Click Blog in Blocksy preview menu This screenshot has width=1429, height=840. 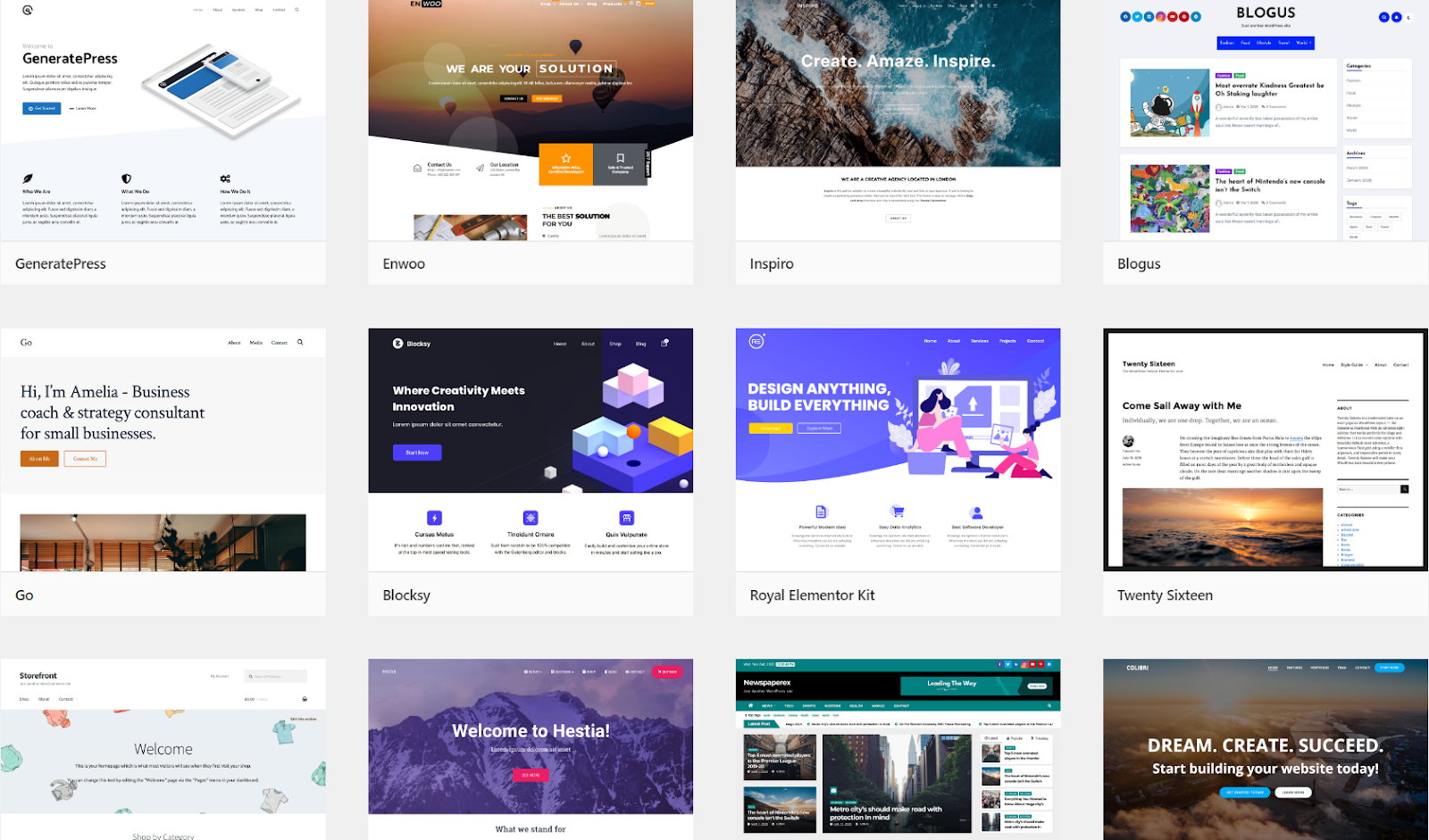[640, 344]
